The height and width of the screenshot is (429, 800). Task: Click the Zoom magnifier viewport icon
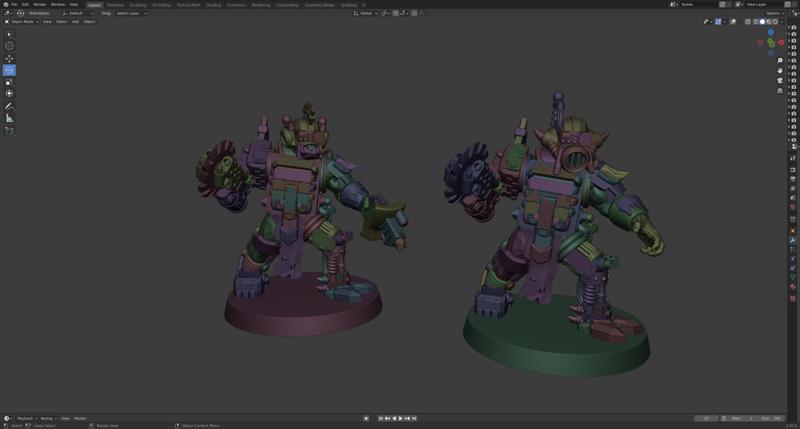(x=780, y=61)
